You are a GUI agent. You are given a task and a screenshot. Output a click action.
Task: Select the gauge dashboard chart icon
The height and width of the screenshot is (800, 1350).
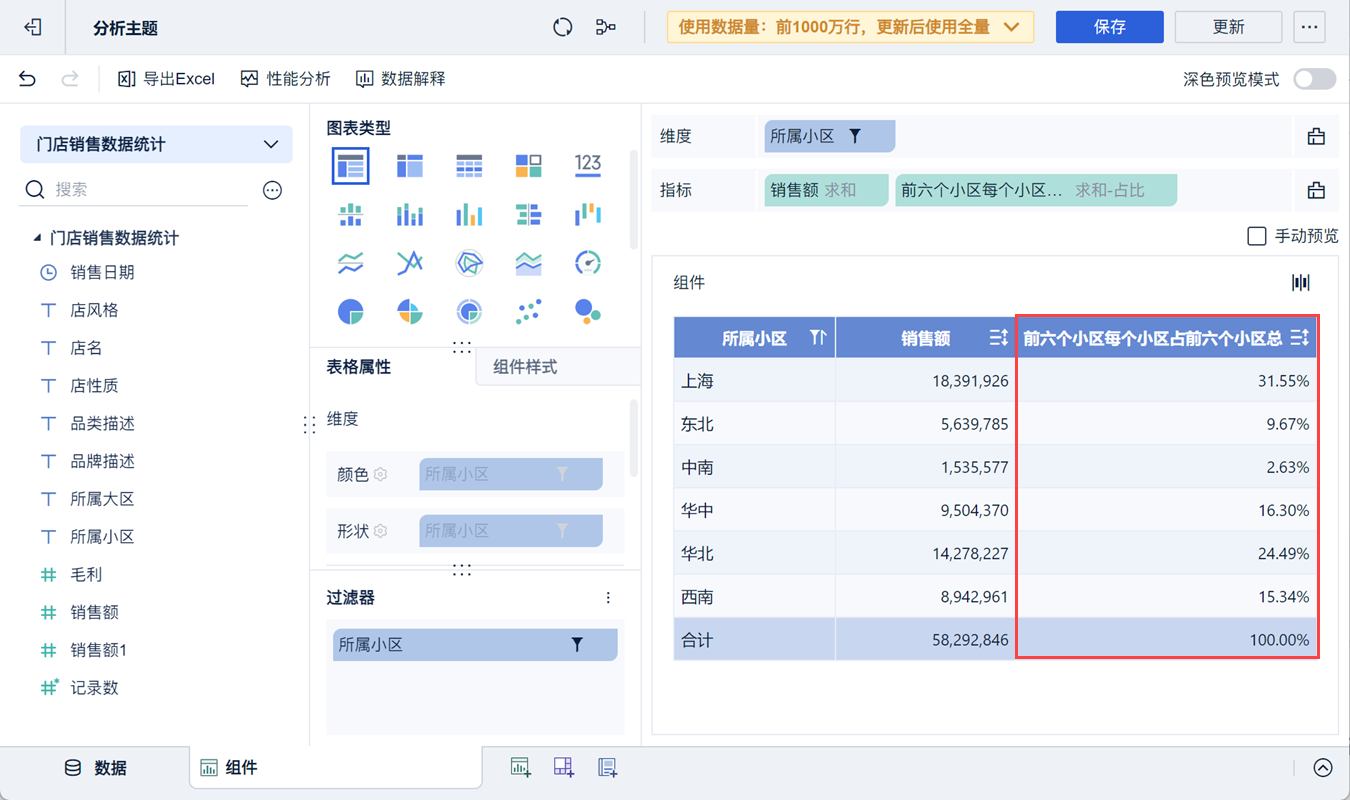(588, 263)
